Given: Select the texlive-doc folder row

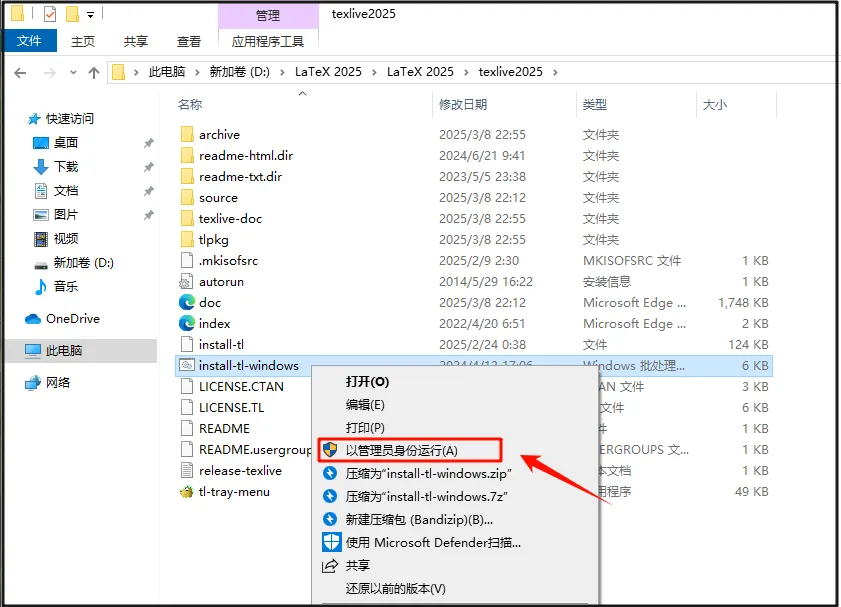Looking at the screenshot, I should pos(474,218).
